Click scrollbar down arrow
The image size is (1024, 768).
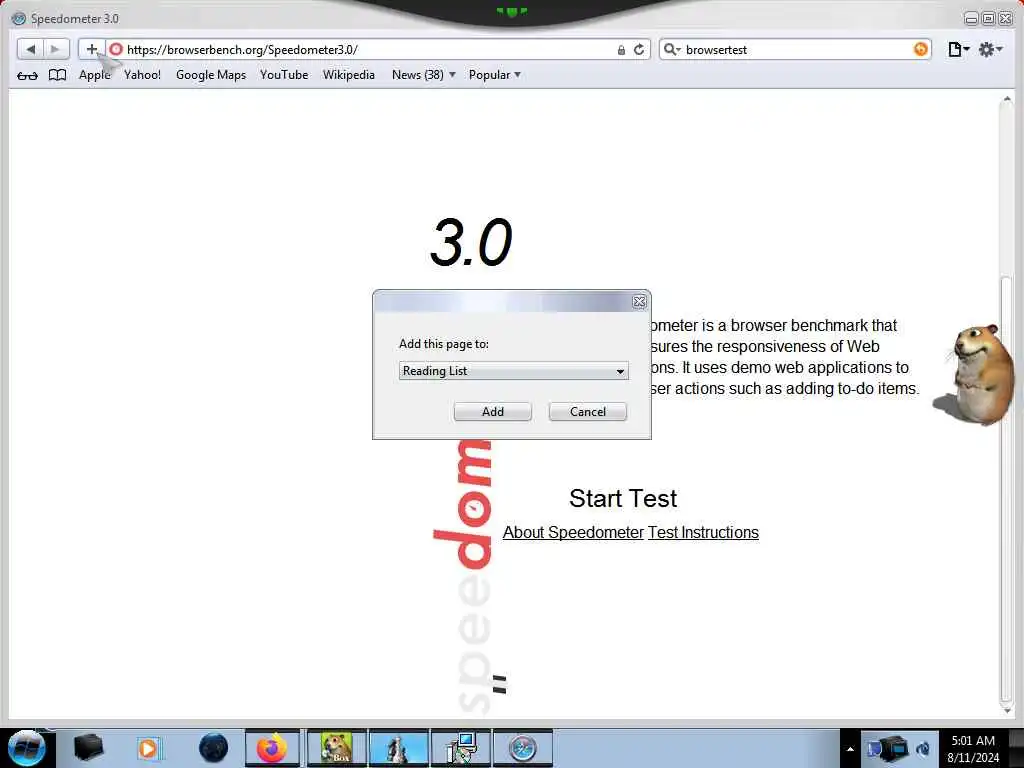point(1006,709)
